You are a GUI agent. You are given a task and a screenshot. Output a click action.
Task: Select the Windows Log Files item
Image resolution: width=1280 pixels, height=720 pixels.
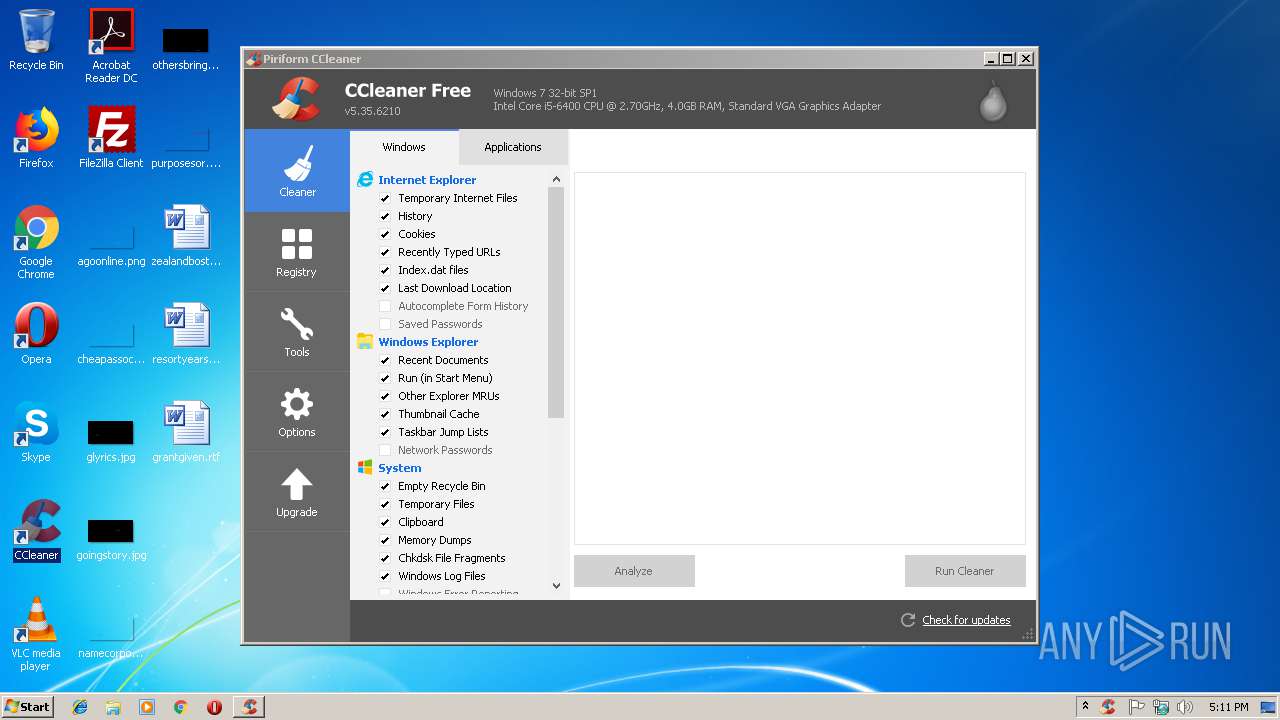coord(442,576)
